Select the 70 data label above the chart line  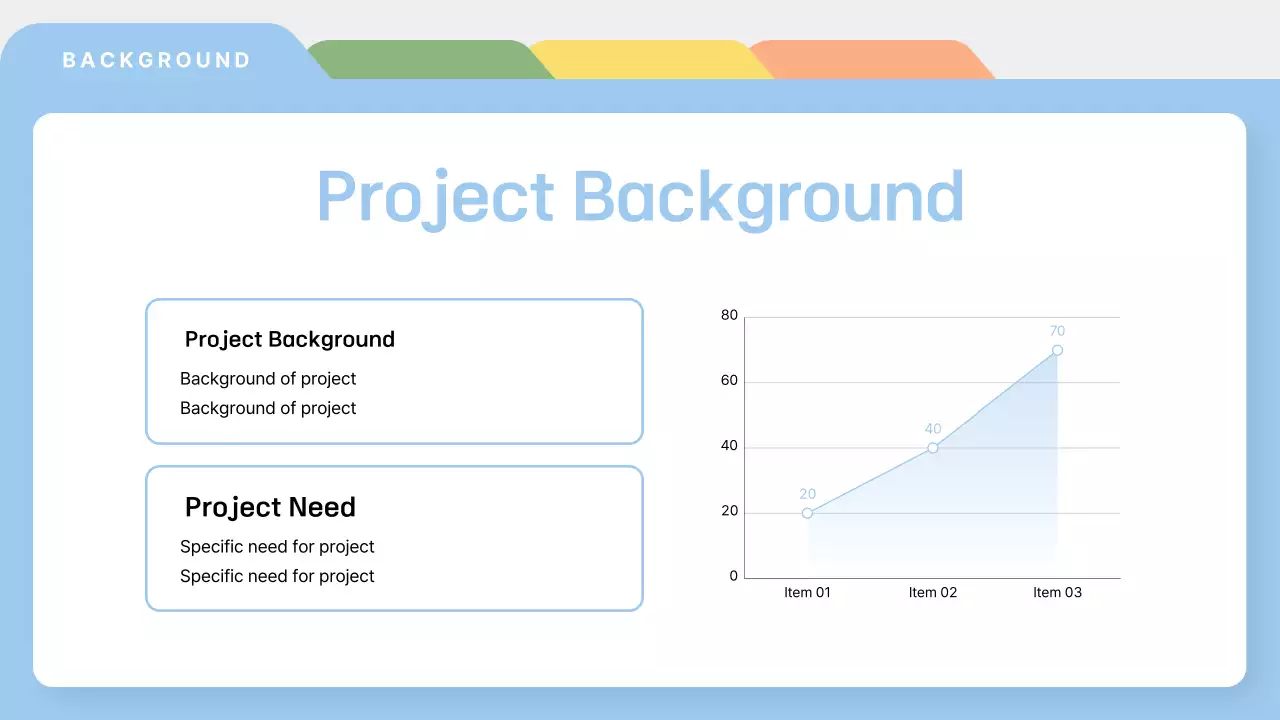coord(1057,331)
